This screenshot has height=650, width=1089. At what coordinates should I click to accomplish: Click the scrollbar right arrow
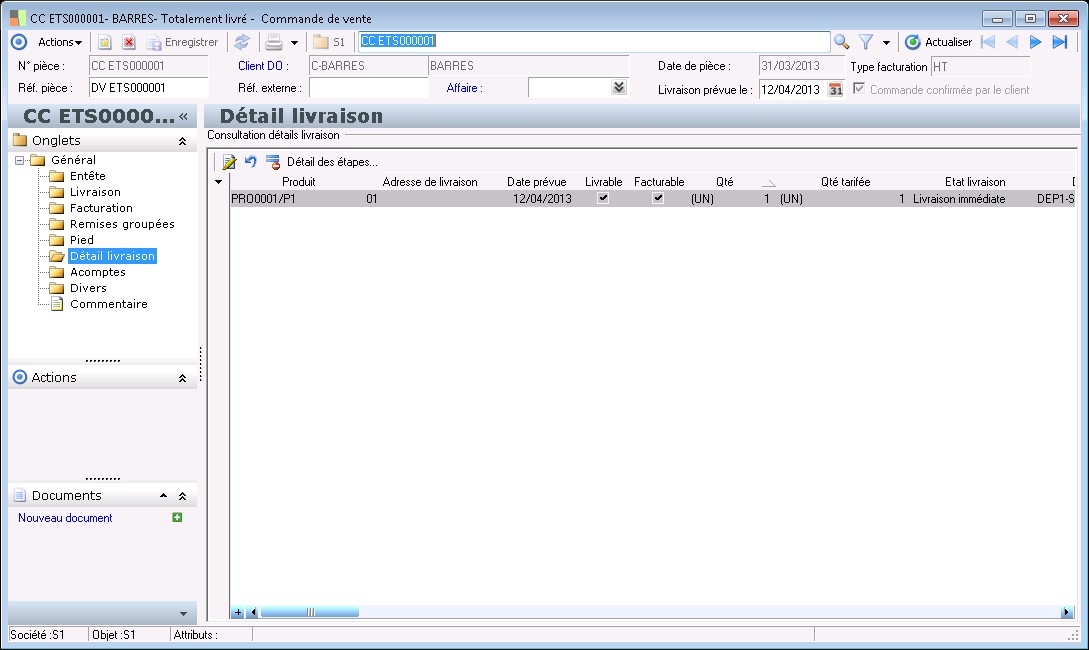1066,612
